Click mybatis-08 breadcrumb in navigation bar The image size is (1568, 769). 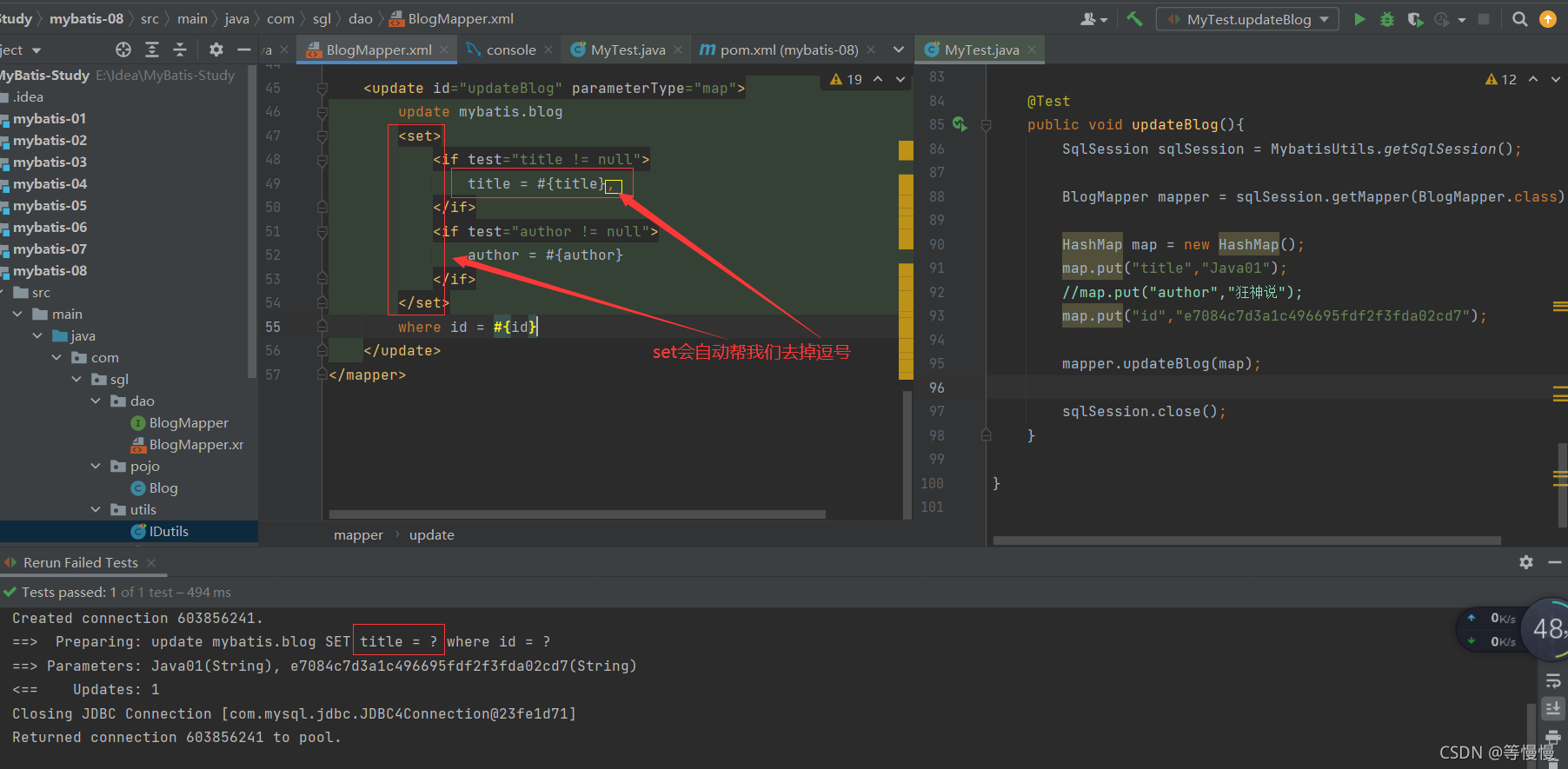pos(86,18)
